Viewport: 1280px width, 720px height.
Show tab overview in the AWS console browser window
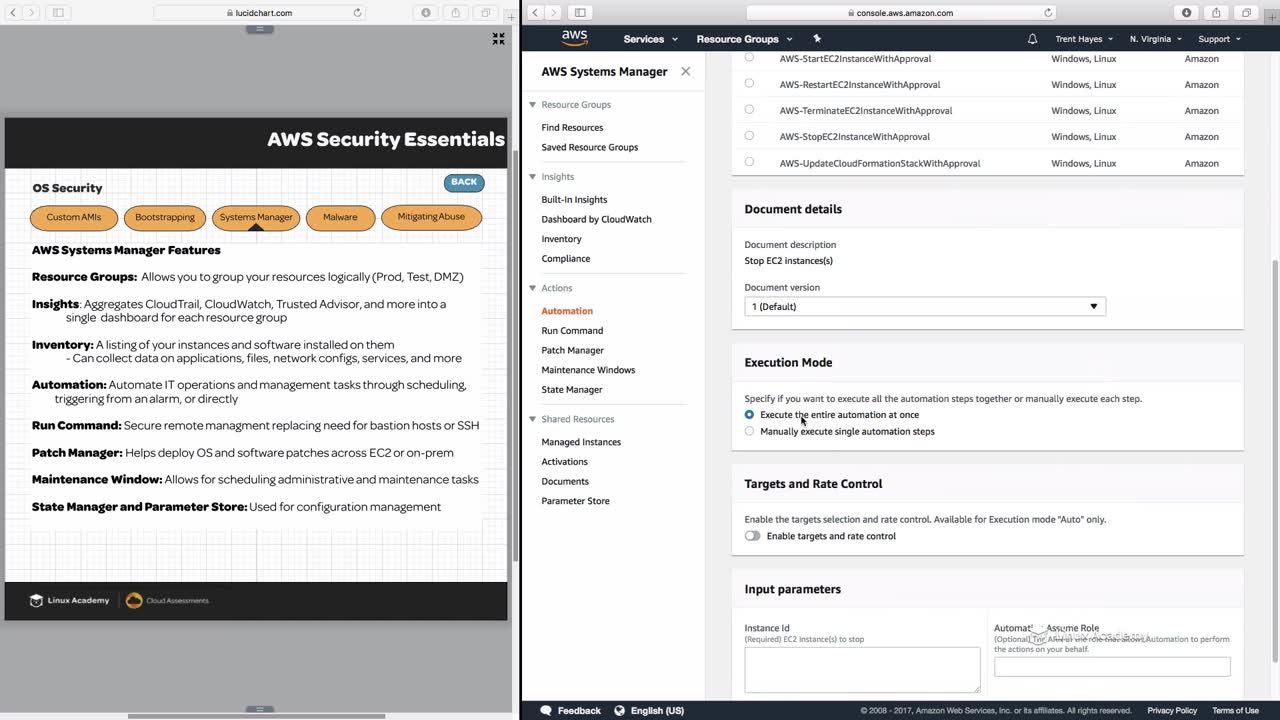[x=1246, y=13]
